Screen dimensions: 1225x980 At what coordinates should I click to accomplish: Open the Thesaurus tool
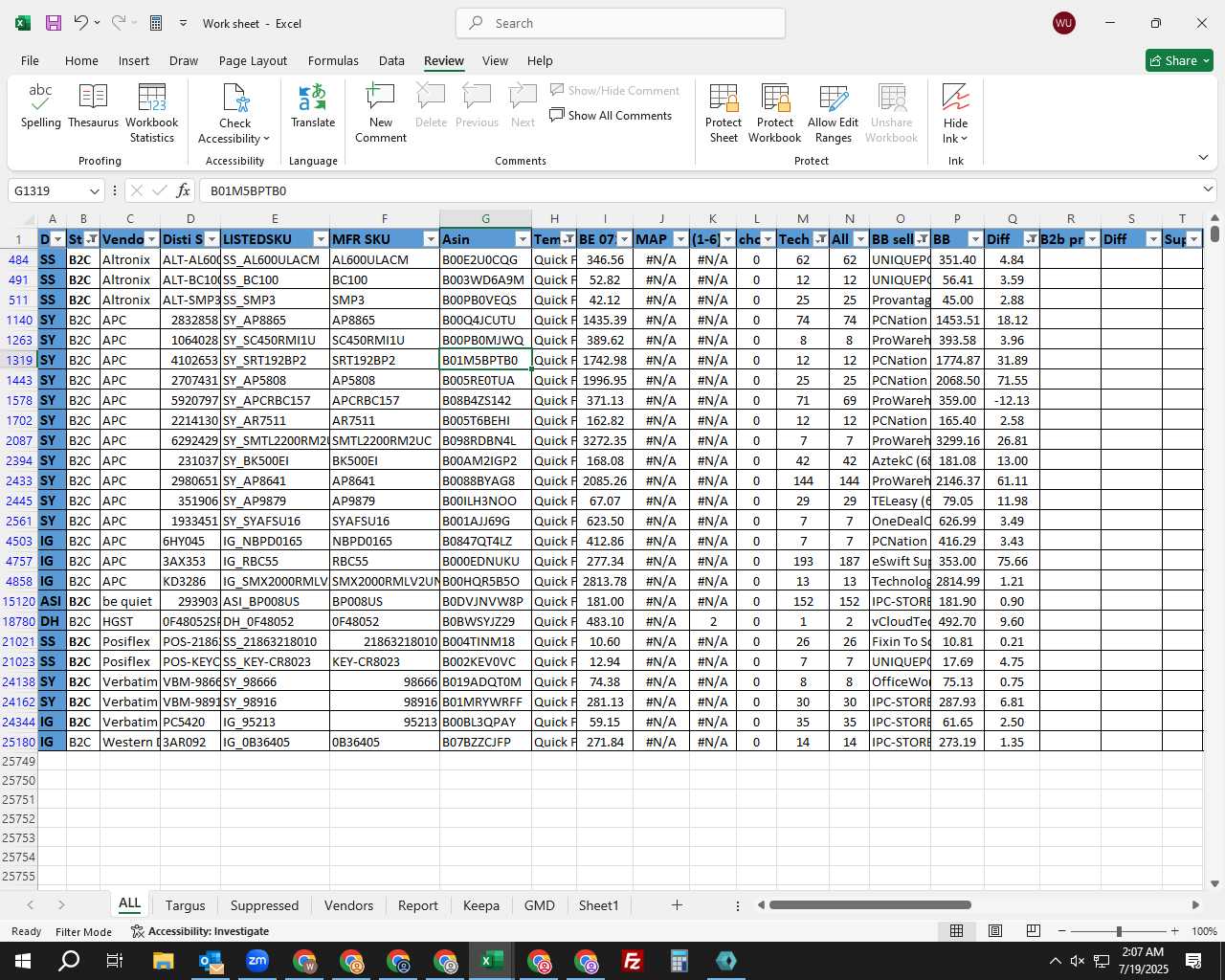point(93,106)
